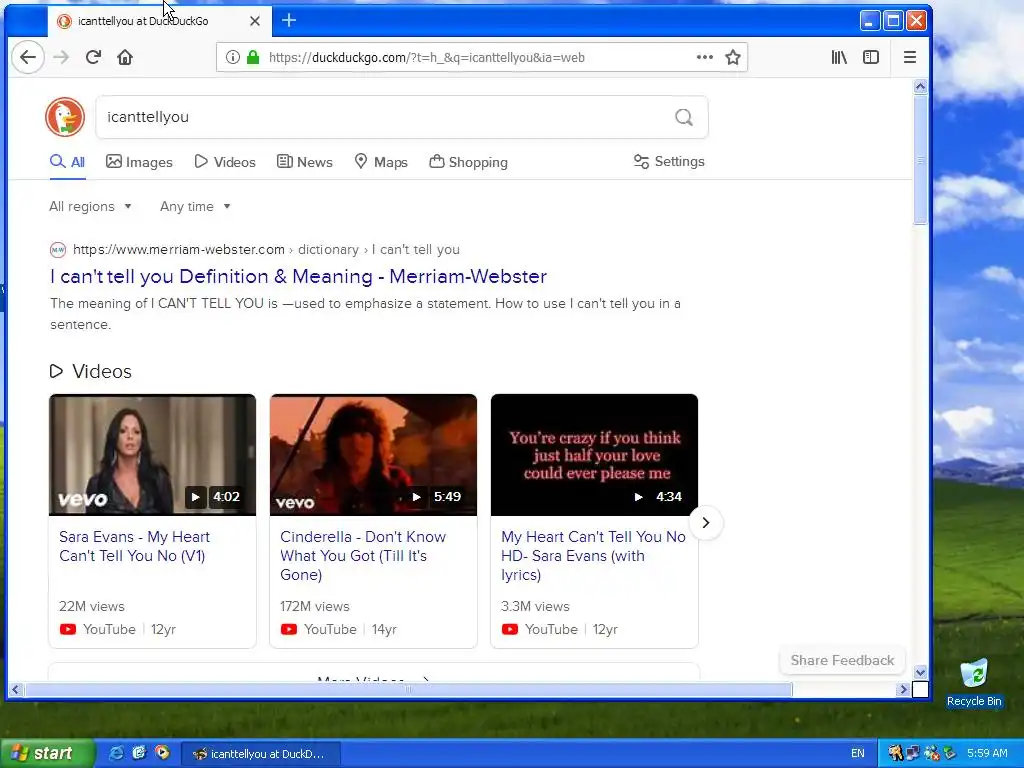Switch to Maps results tab
The image size is (1024, 768).
coord(381,162)
